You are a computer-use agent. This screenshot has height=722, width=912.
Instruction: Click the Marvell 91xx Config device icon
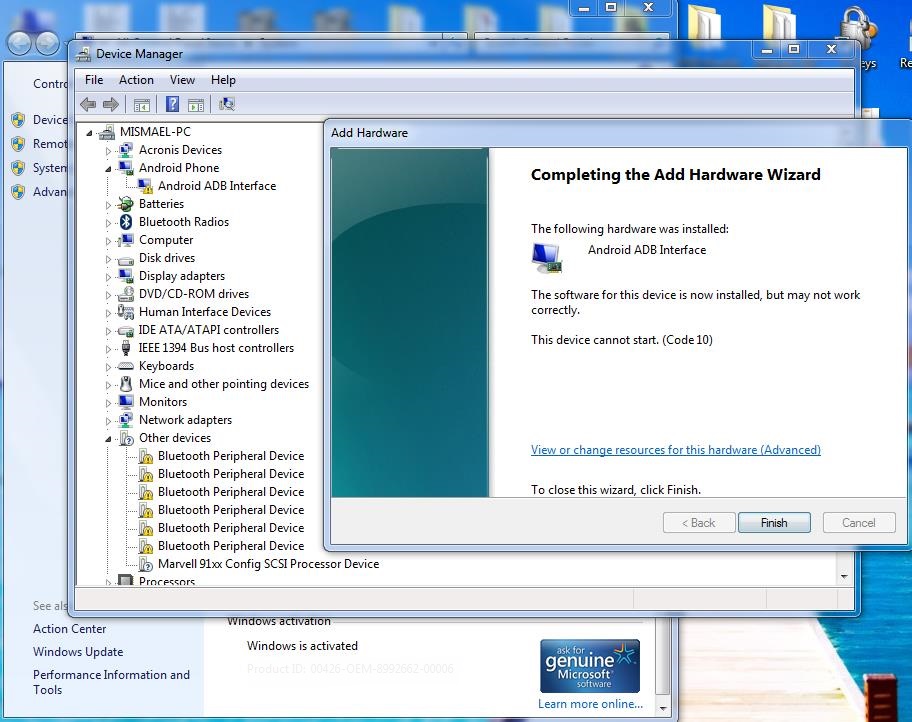tap(145, 564)
